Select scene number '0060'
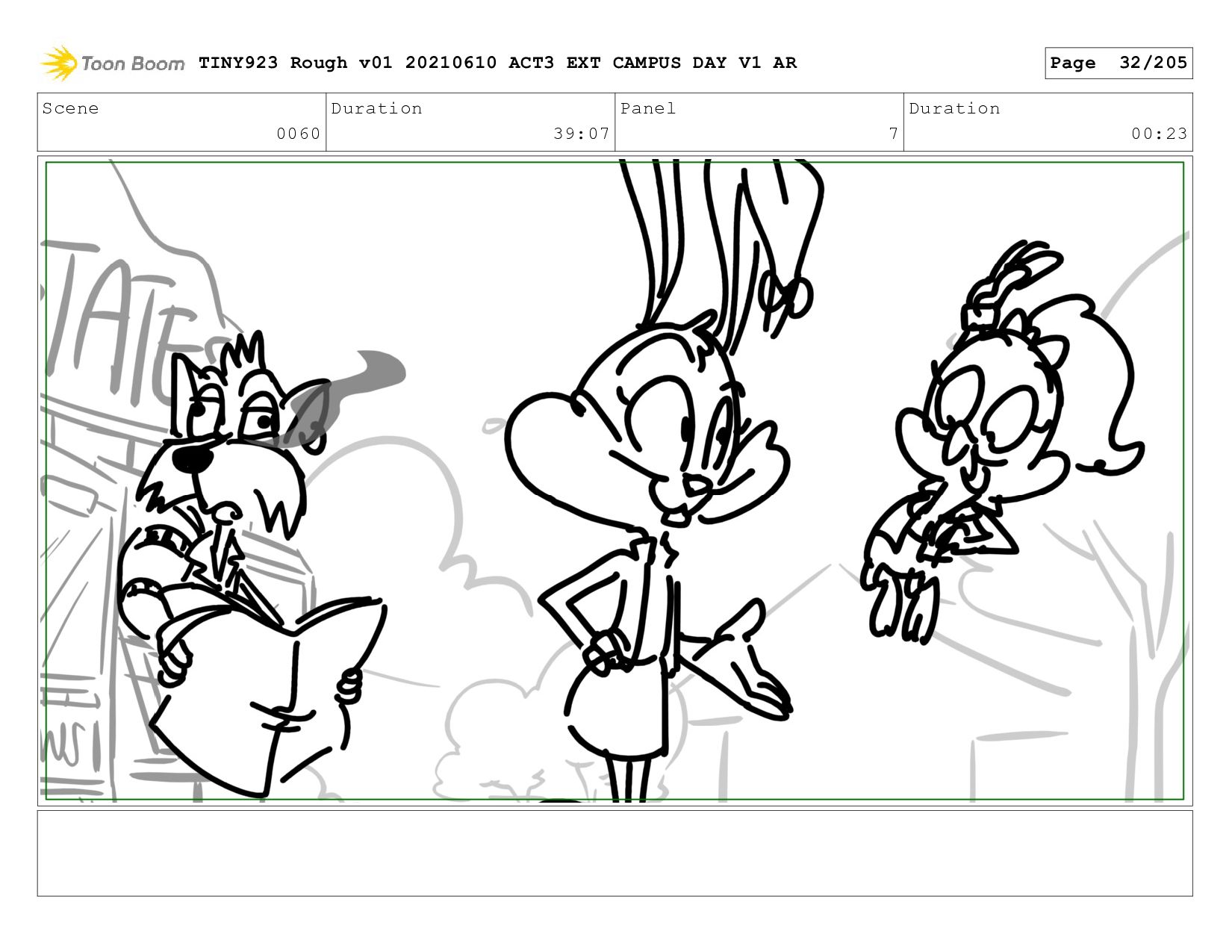1232x952 pixels. (298, 134)
